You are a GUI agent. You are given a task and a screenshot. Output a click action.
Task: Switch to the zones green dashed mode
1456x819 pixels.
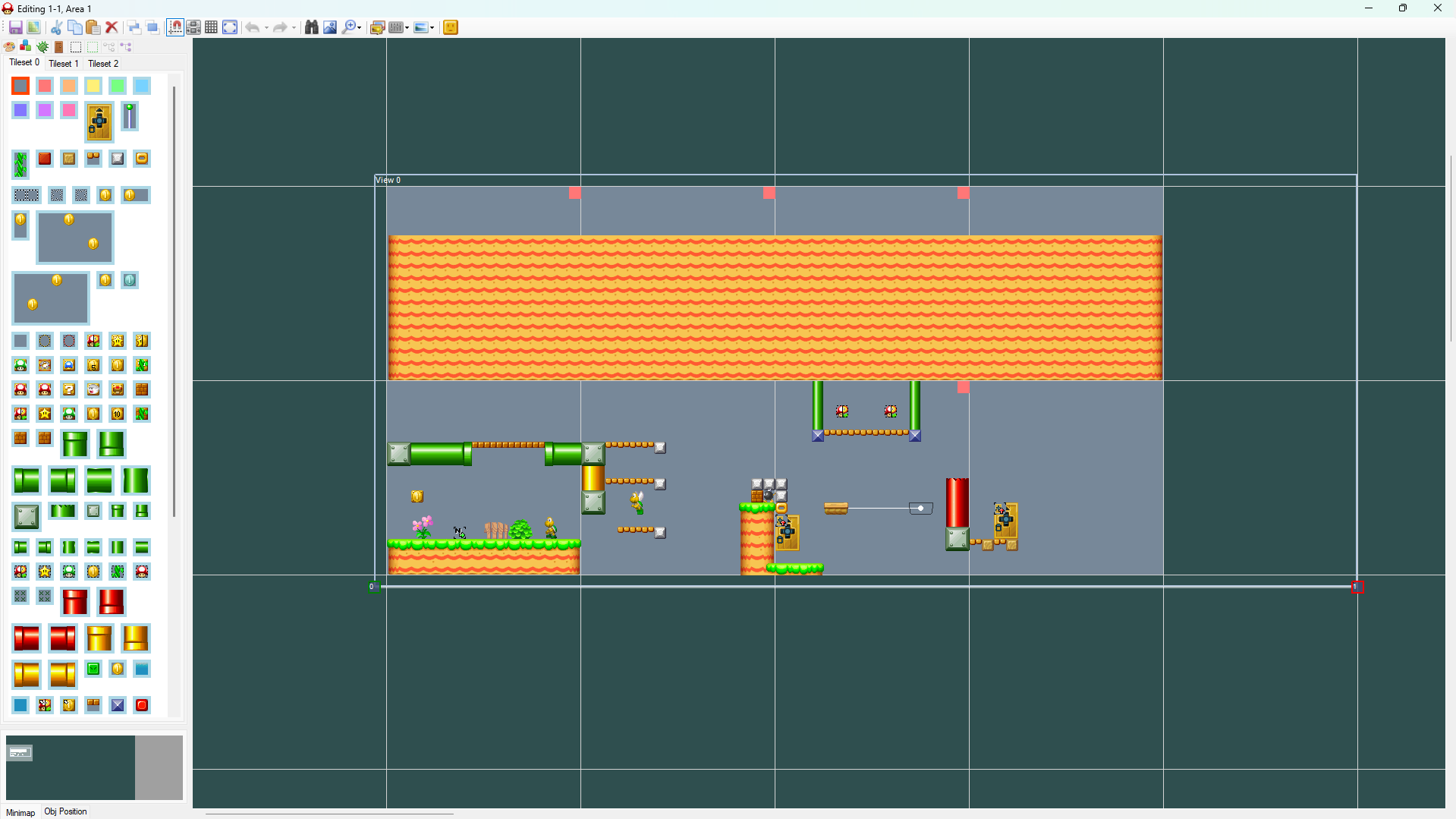[93, 47]
